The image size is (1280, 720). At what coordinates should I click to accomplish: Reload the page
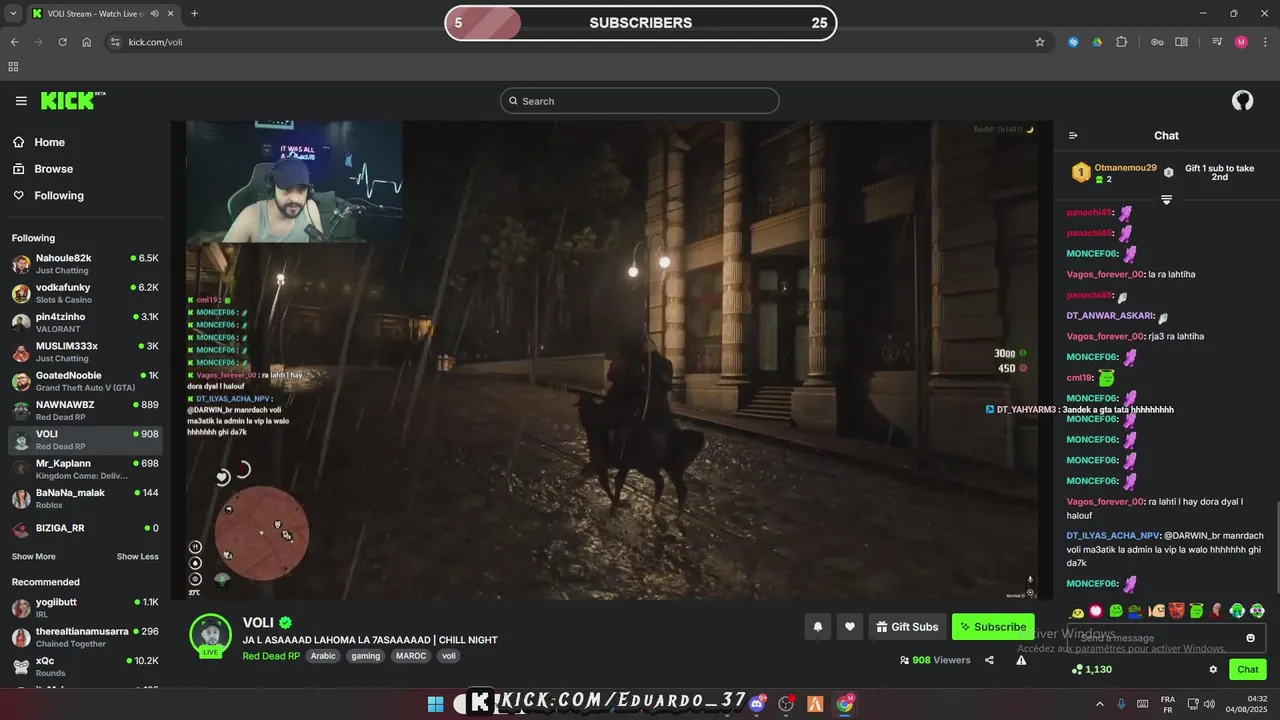tap(62, 42)
